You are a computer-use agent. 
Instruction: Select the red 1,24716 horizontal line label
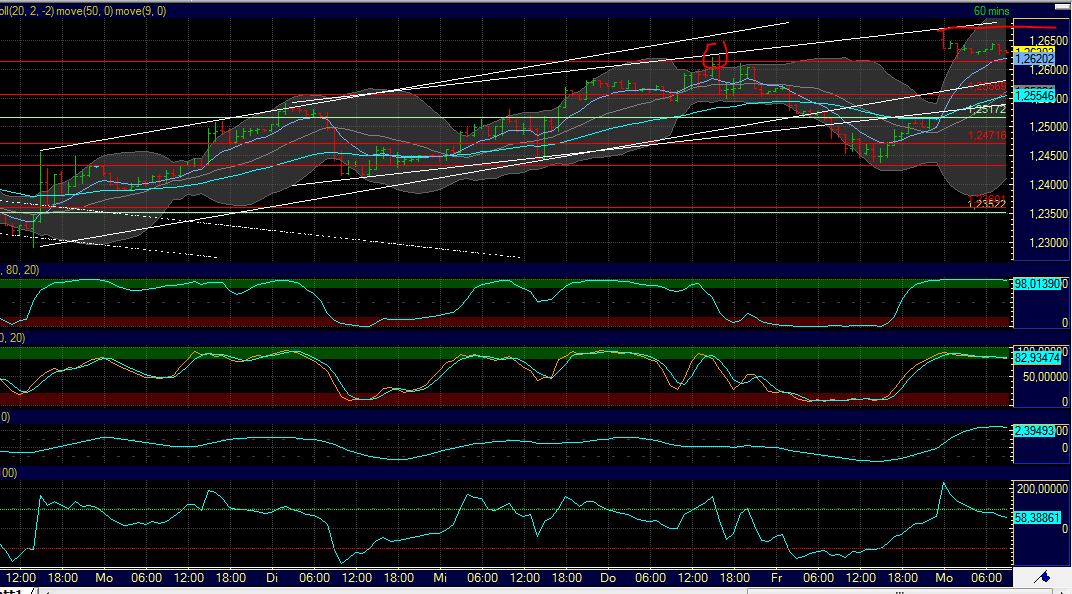(x=987, y=136)
